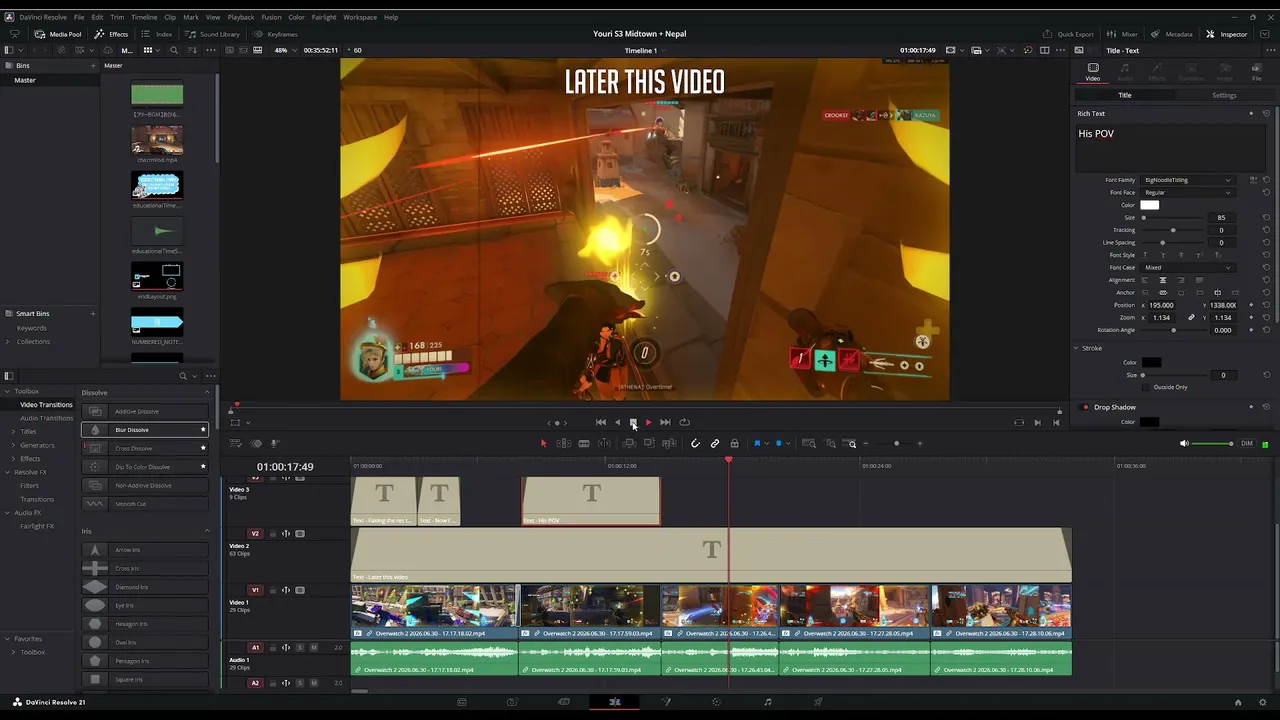Adjust the monitor volume slider

pos(1213,443)
